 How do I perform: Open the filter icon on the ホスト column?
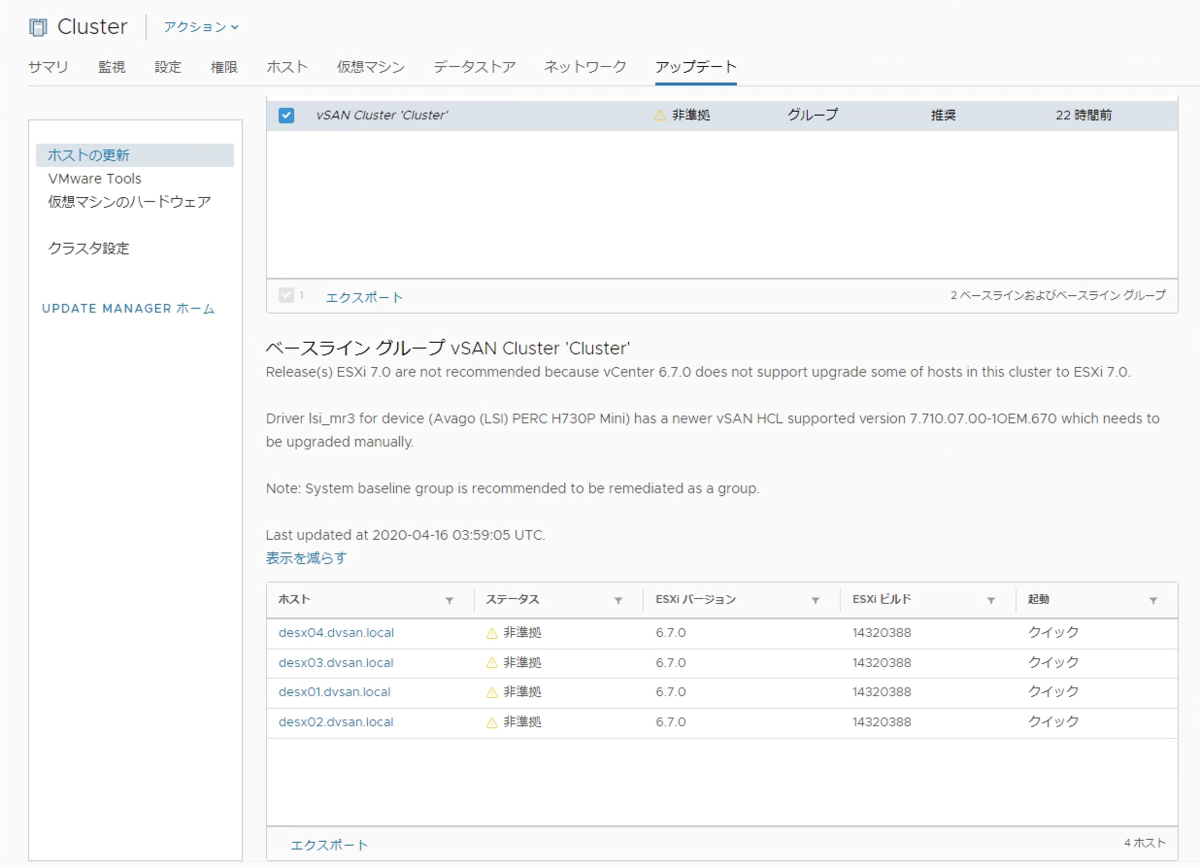point(448,601)
